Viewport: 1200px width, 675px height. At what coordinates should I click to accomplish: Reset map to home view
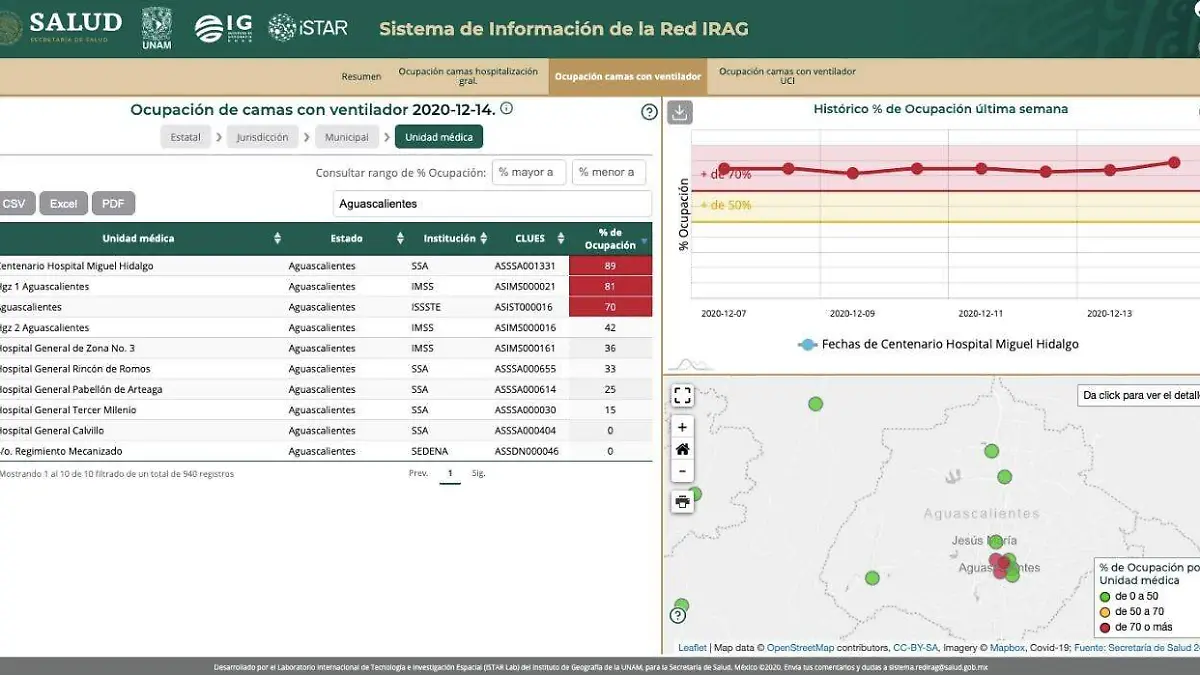[x=682, y=449]
